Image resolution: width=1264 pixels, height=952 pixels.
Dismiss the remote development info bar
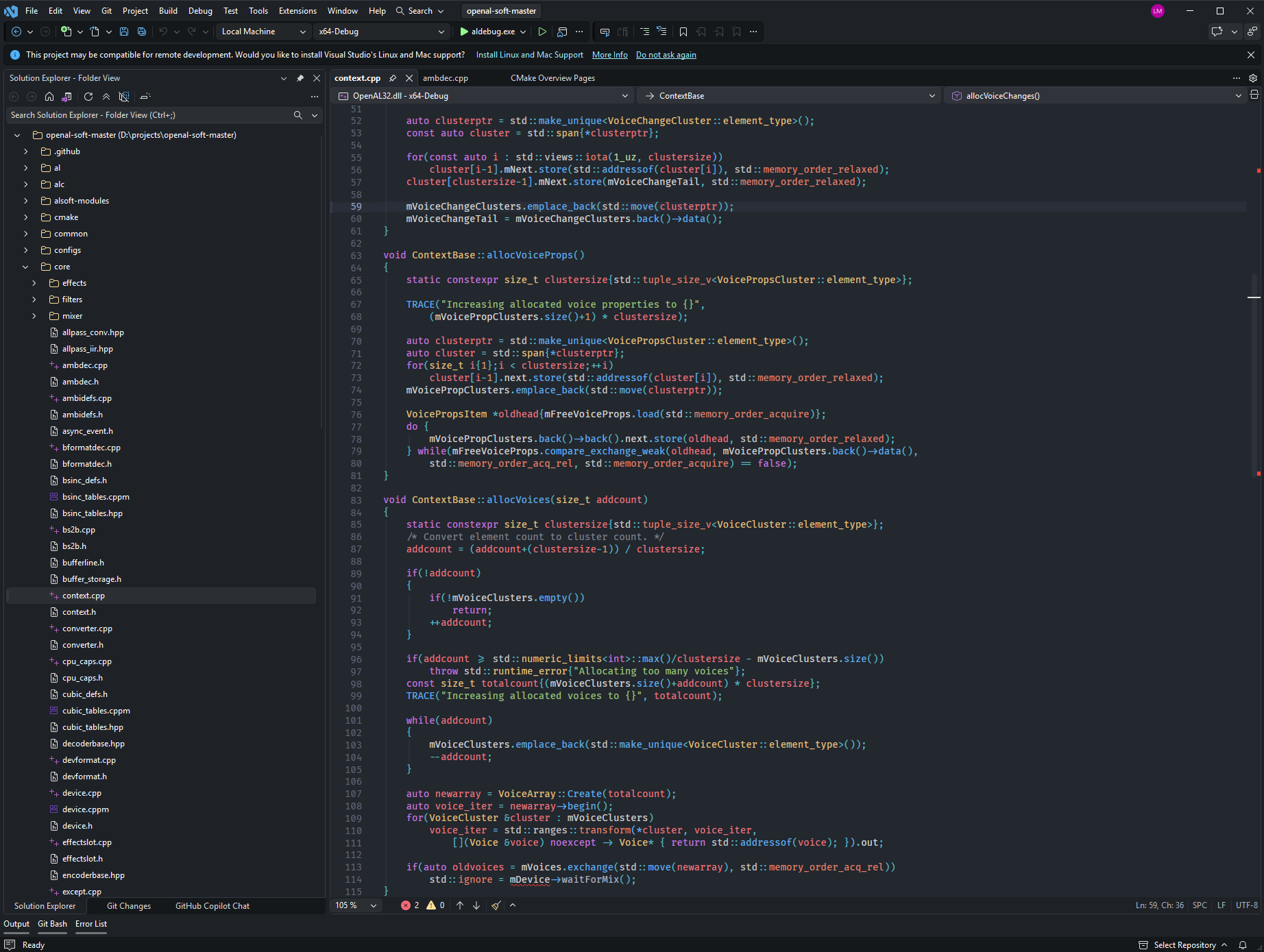(x=1251, y=55)
